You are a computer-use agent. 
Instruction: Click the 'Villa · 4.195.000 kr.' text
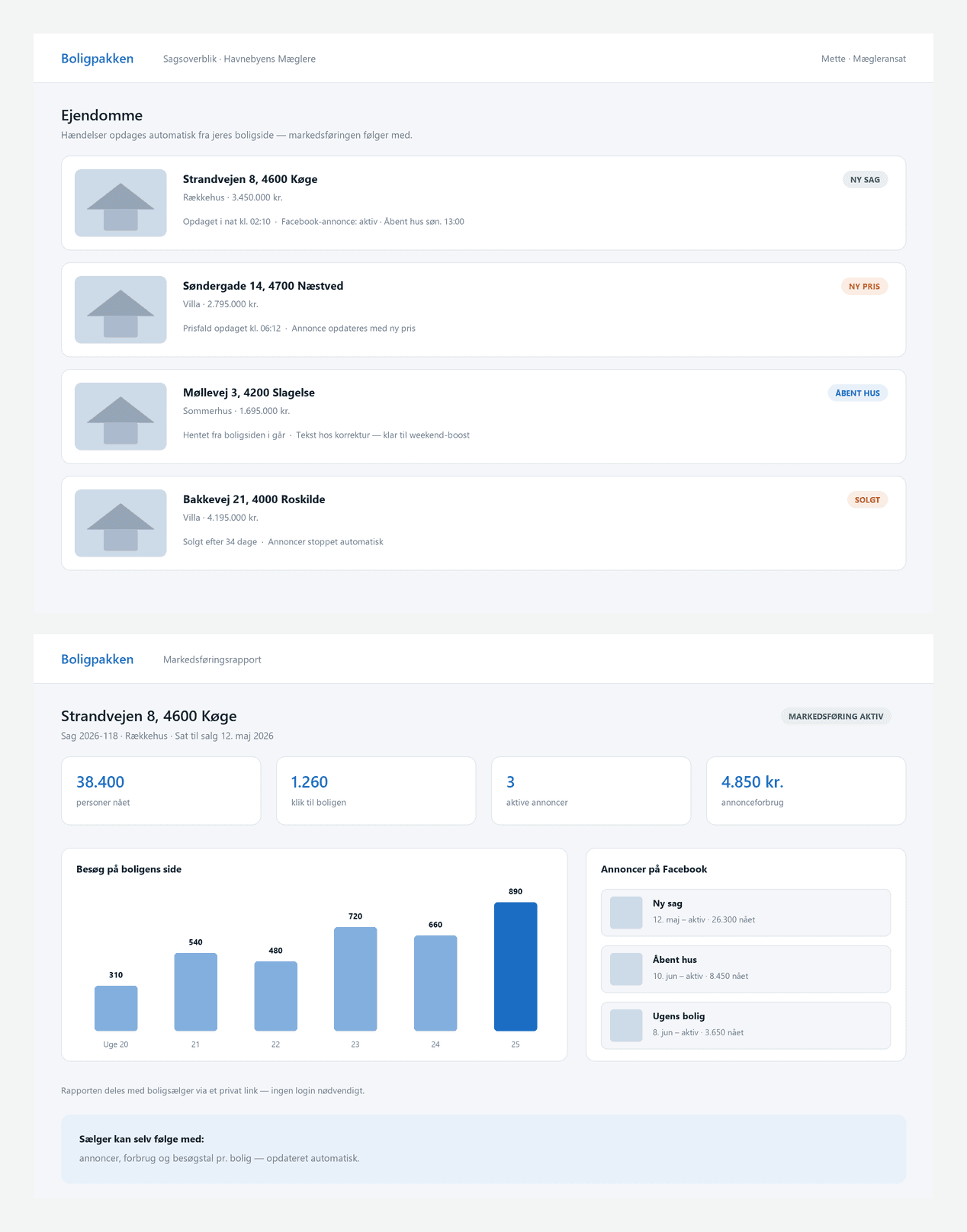[220, 518]
